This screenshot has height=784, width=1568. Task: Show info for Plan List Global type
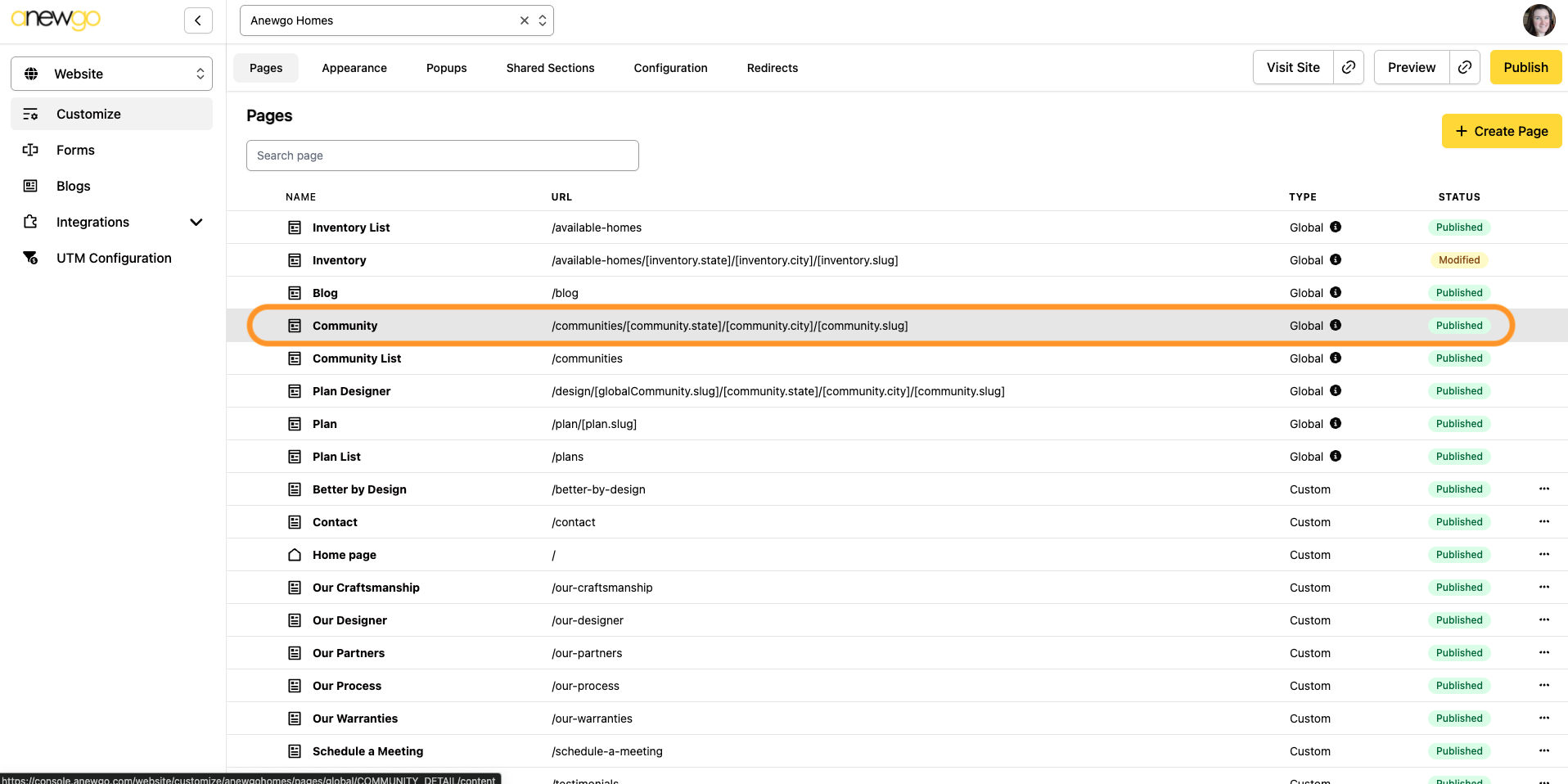(x=1336, y=456)
